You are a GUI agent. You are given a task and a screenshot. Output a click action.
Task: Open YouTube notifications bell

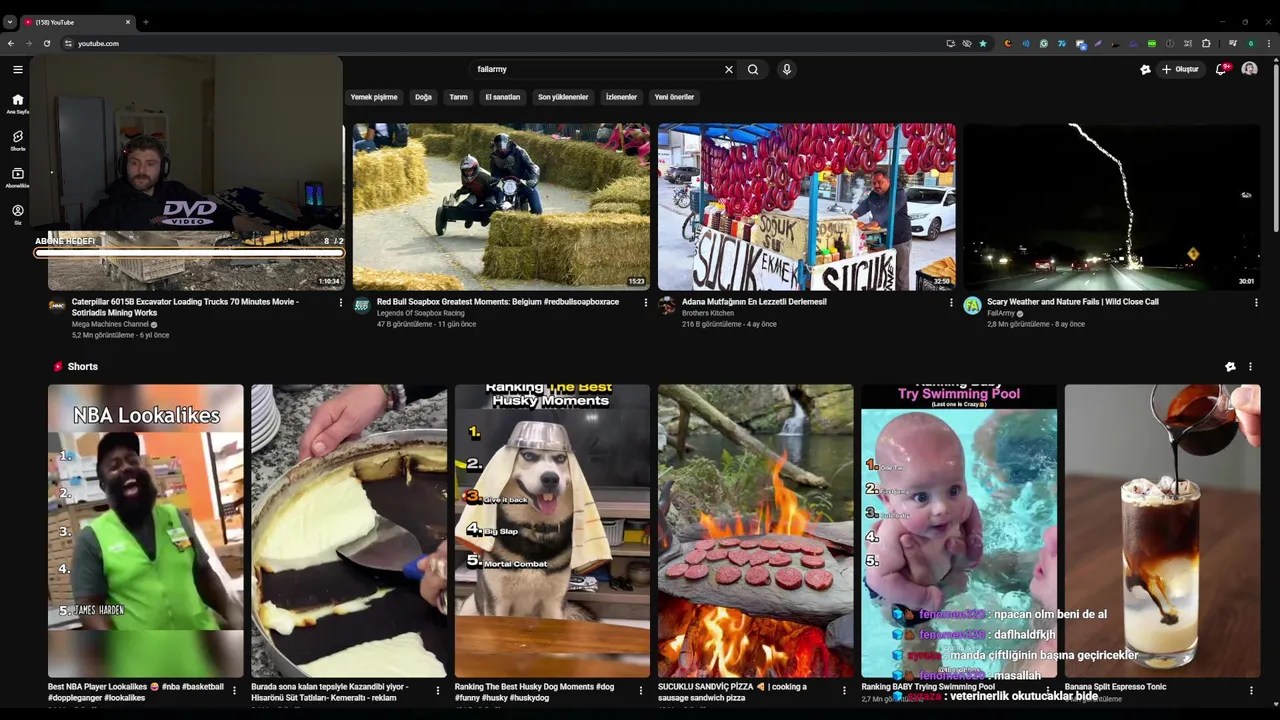(1221, 69)
